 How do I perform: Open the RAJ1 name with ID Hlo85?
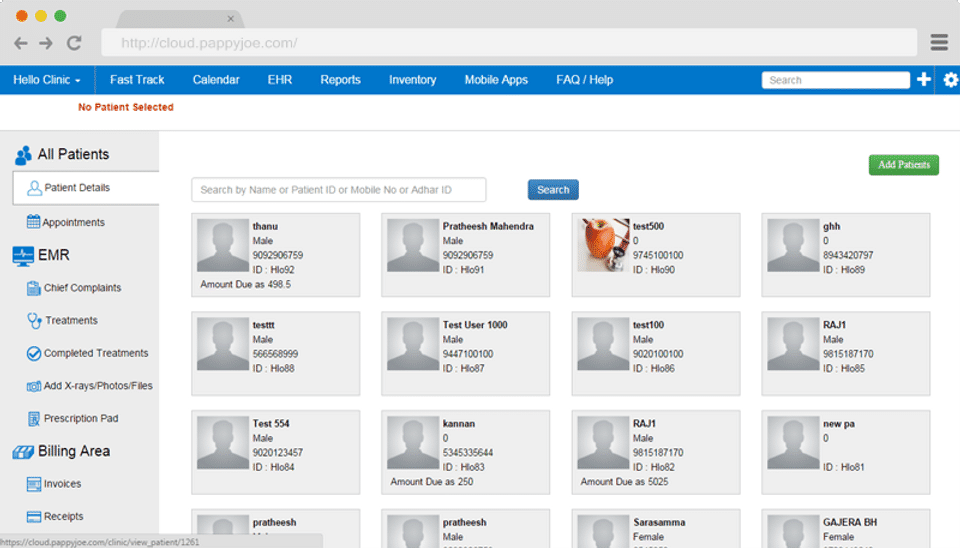tap(834, 325)
